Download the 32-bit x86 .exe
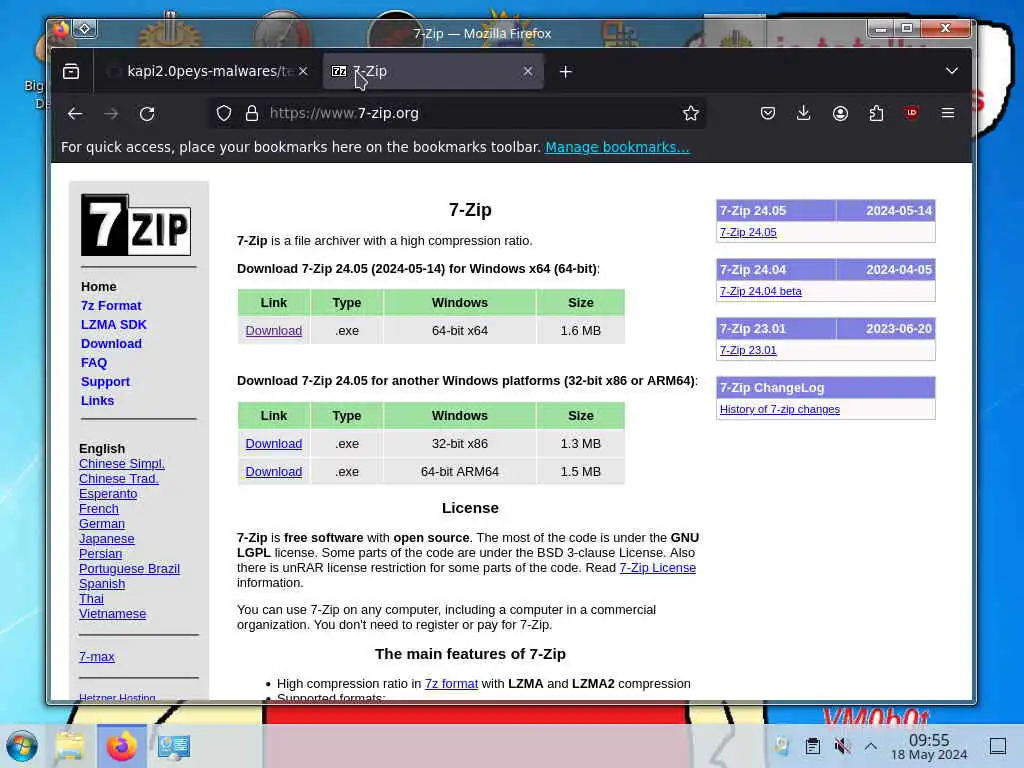Viewport: 1024px width, 768px height. point(274,443)
